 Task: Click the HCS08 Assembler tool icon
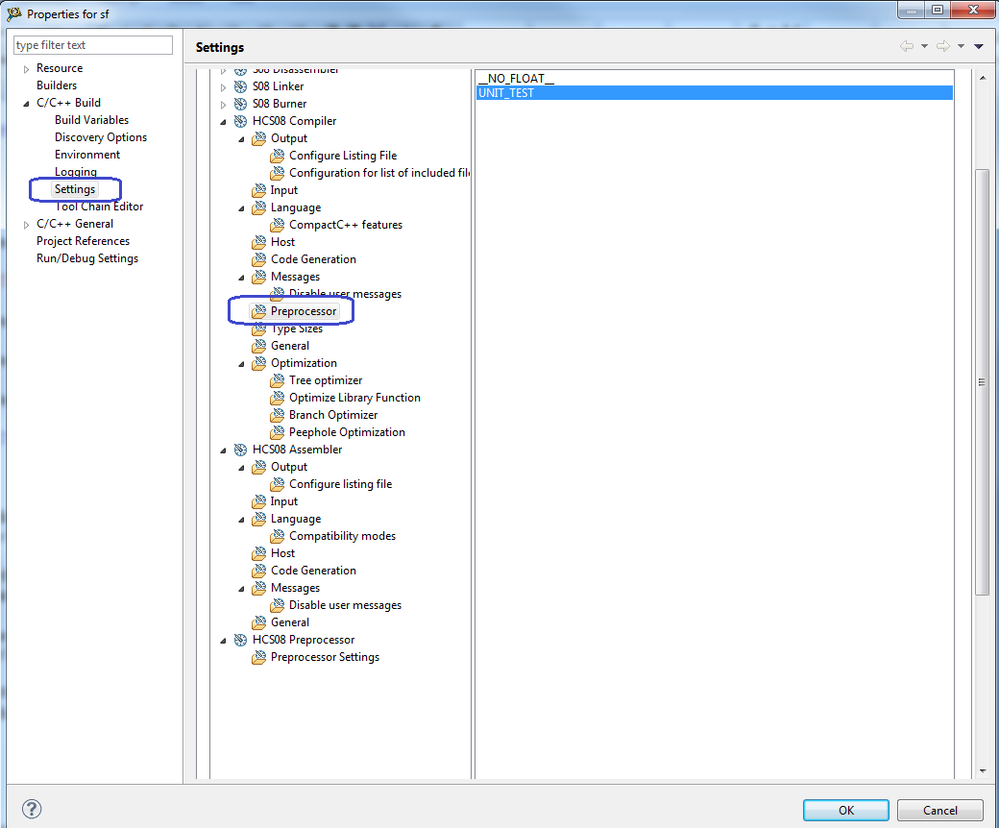[240, 450]
